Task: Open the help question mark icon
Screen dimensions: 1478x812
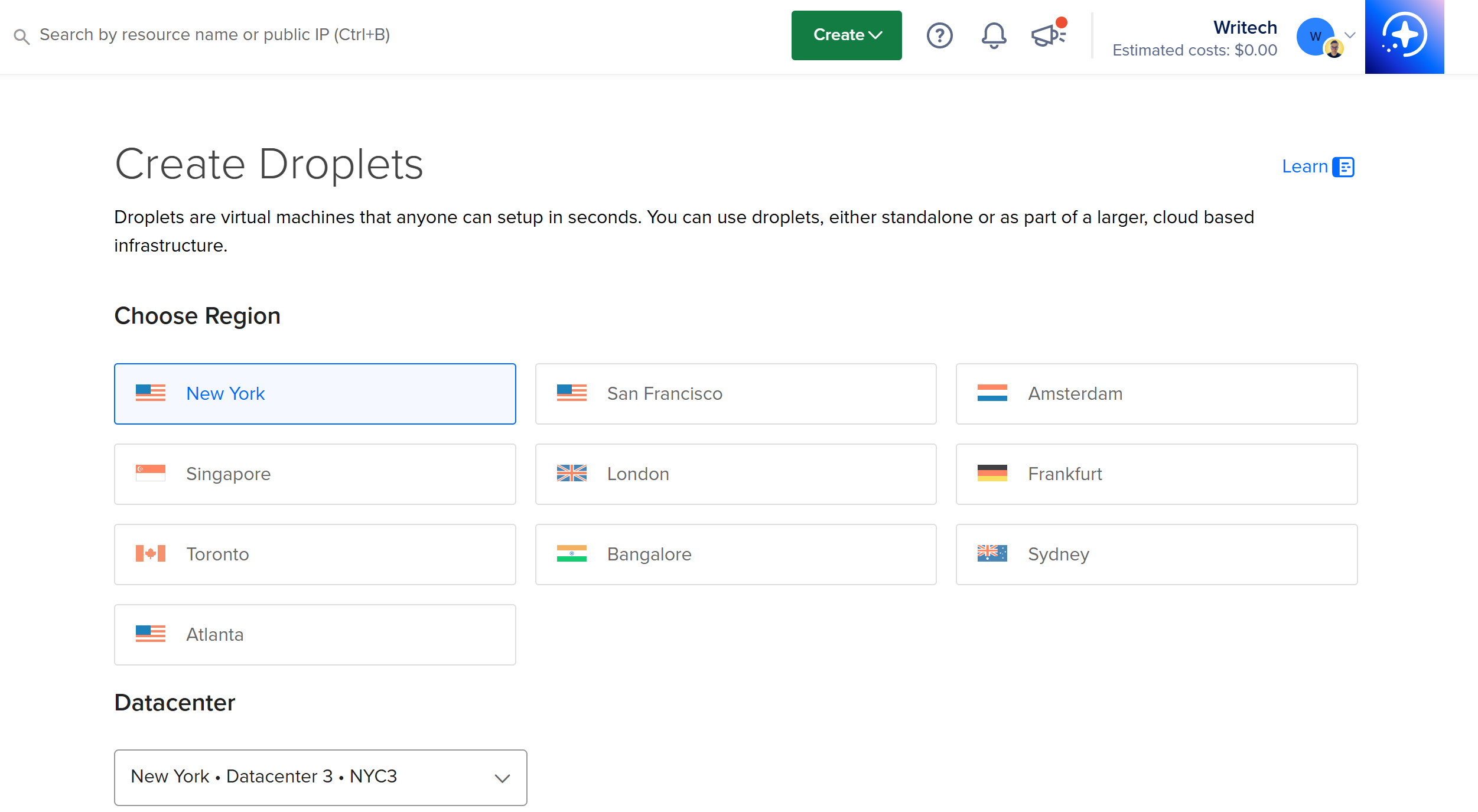Action: coord(939,35)
